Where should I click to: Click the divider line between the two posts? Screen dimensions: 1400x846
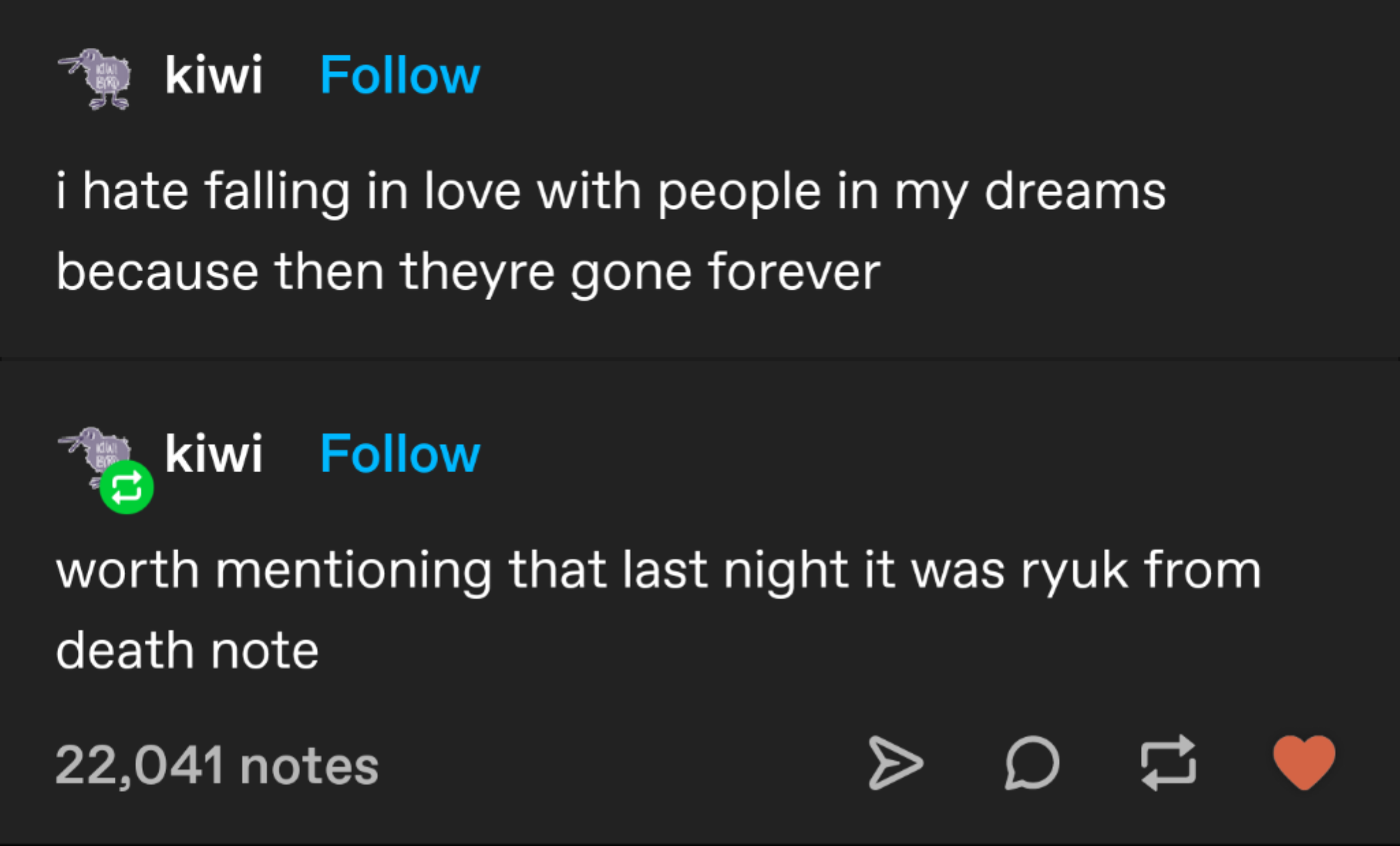coord(700,359)
